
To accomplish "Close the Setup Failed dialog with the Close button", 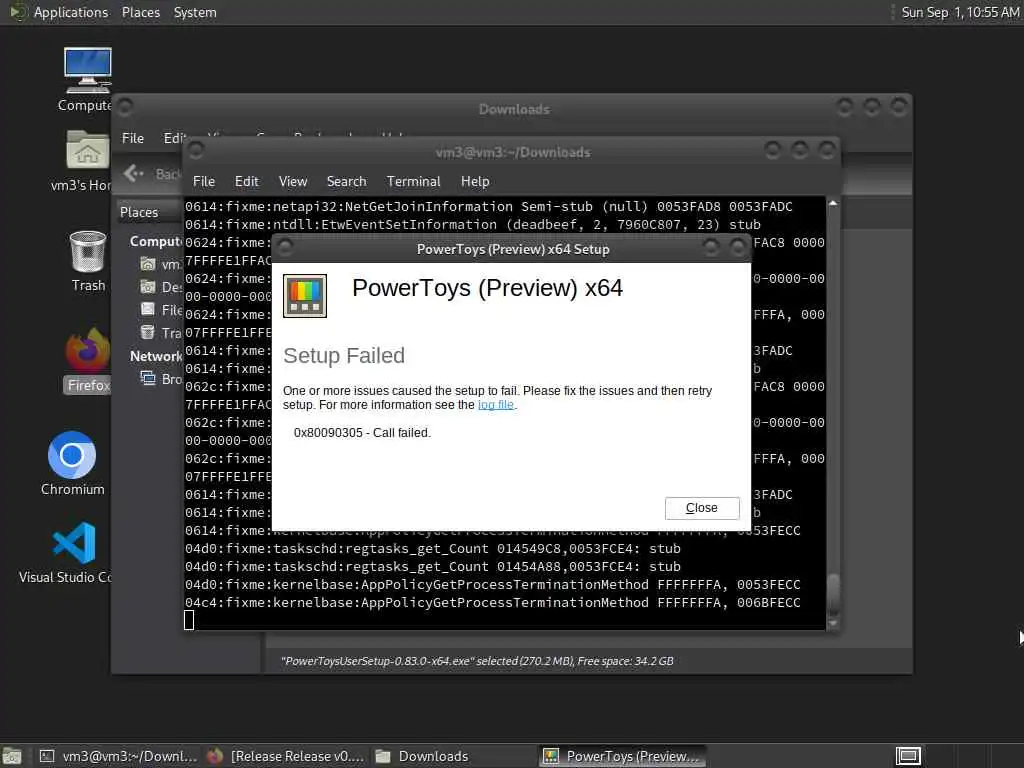I will click(x=702, y=508).
